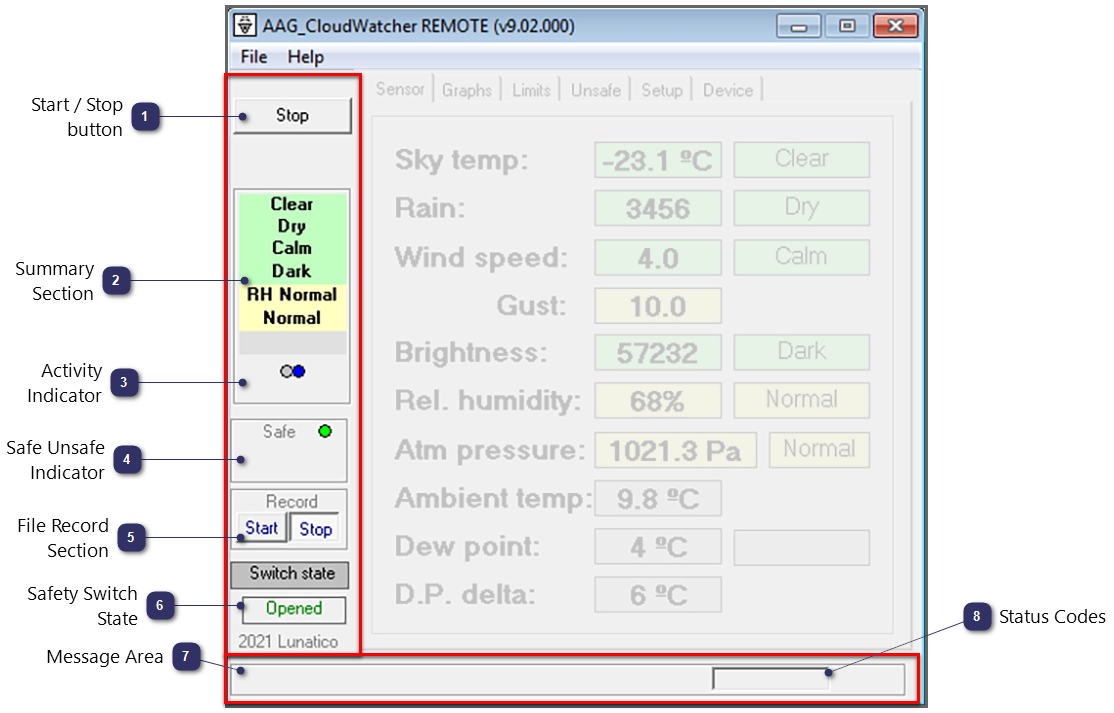The image size is (1114, 713).
Task: Open the File menu
Action: pyautogui.click(x=254, y=57)
